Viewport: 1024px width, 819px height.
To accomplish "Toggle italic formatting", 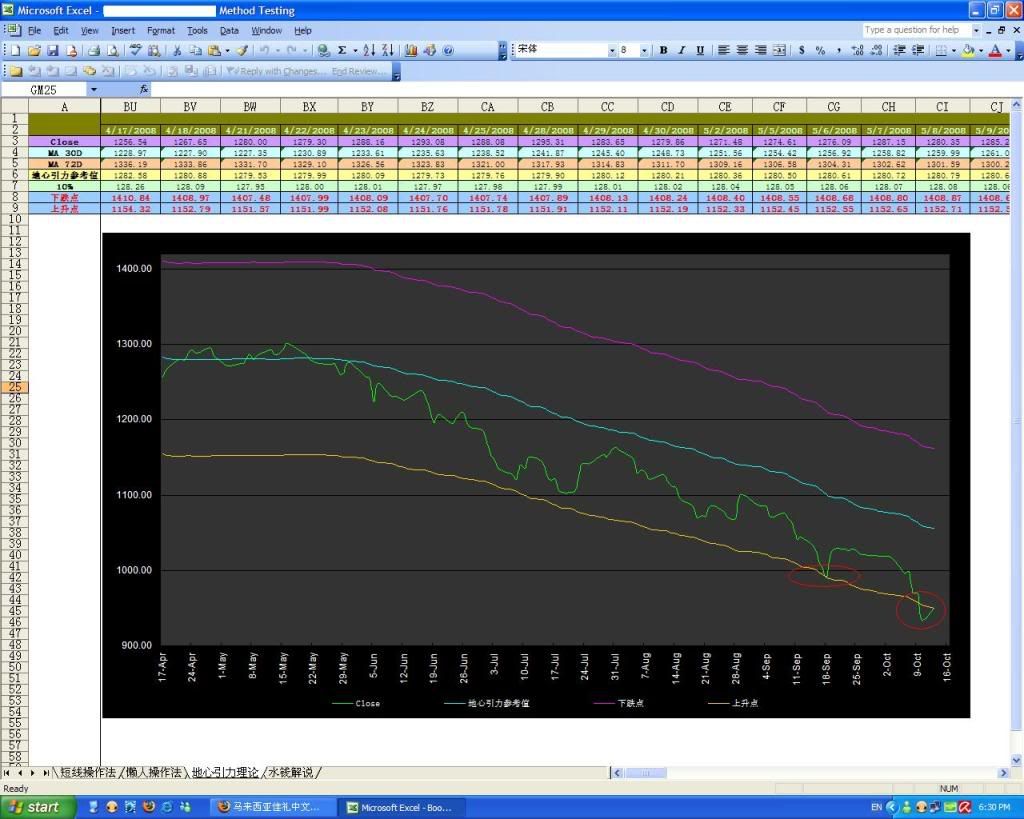I will click(681, 50).
